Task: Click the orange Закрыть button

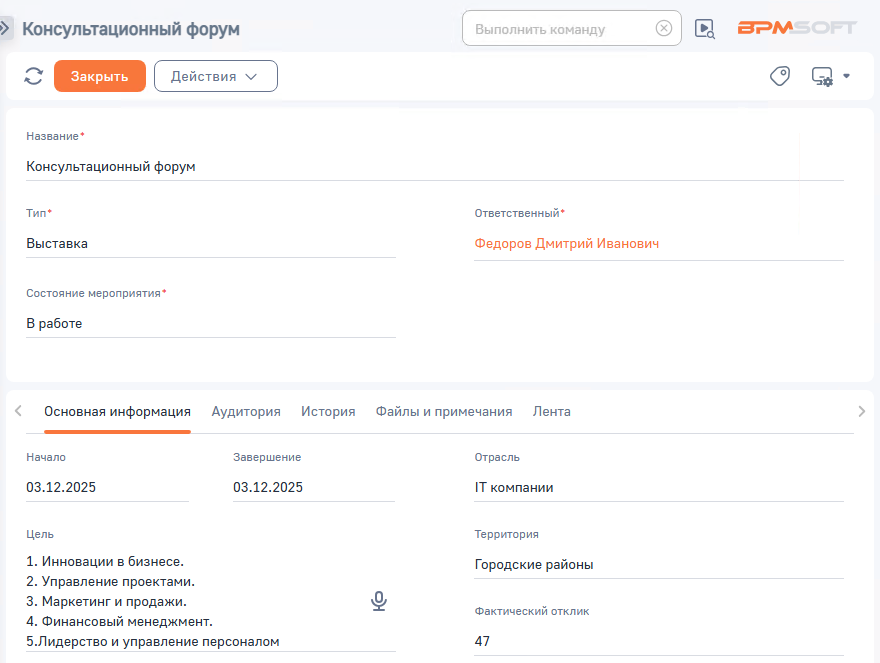Action: click(100, 76)
